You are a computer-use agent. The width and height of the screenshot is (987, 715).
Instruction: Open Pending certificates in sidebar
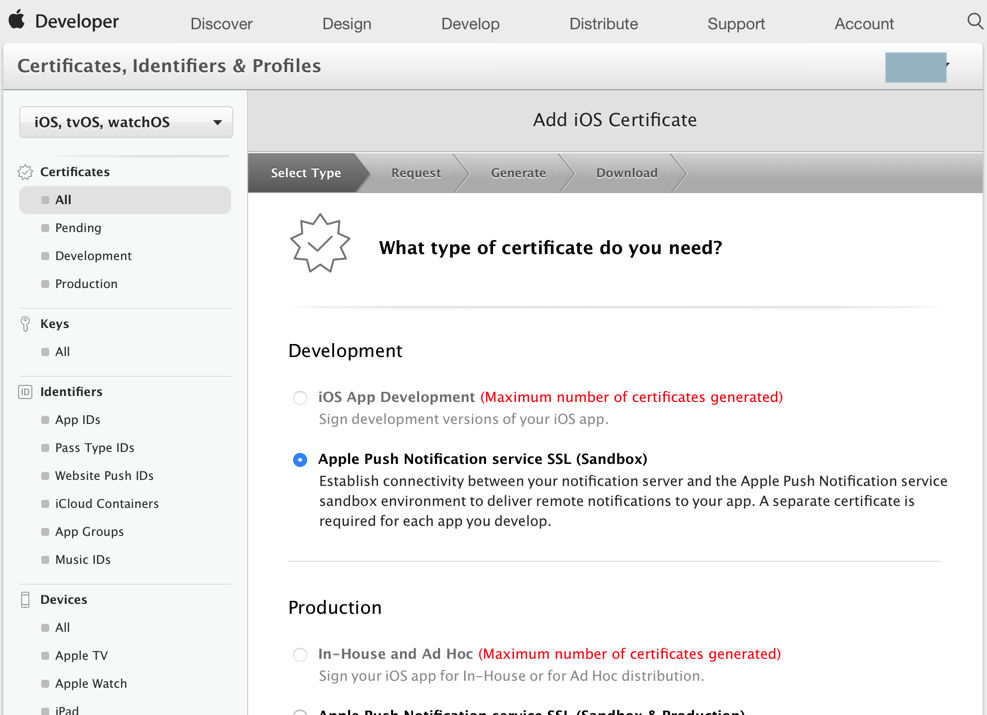point(78,228)
